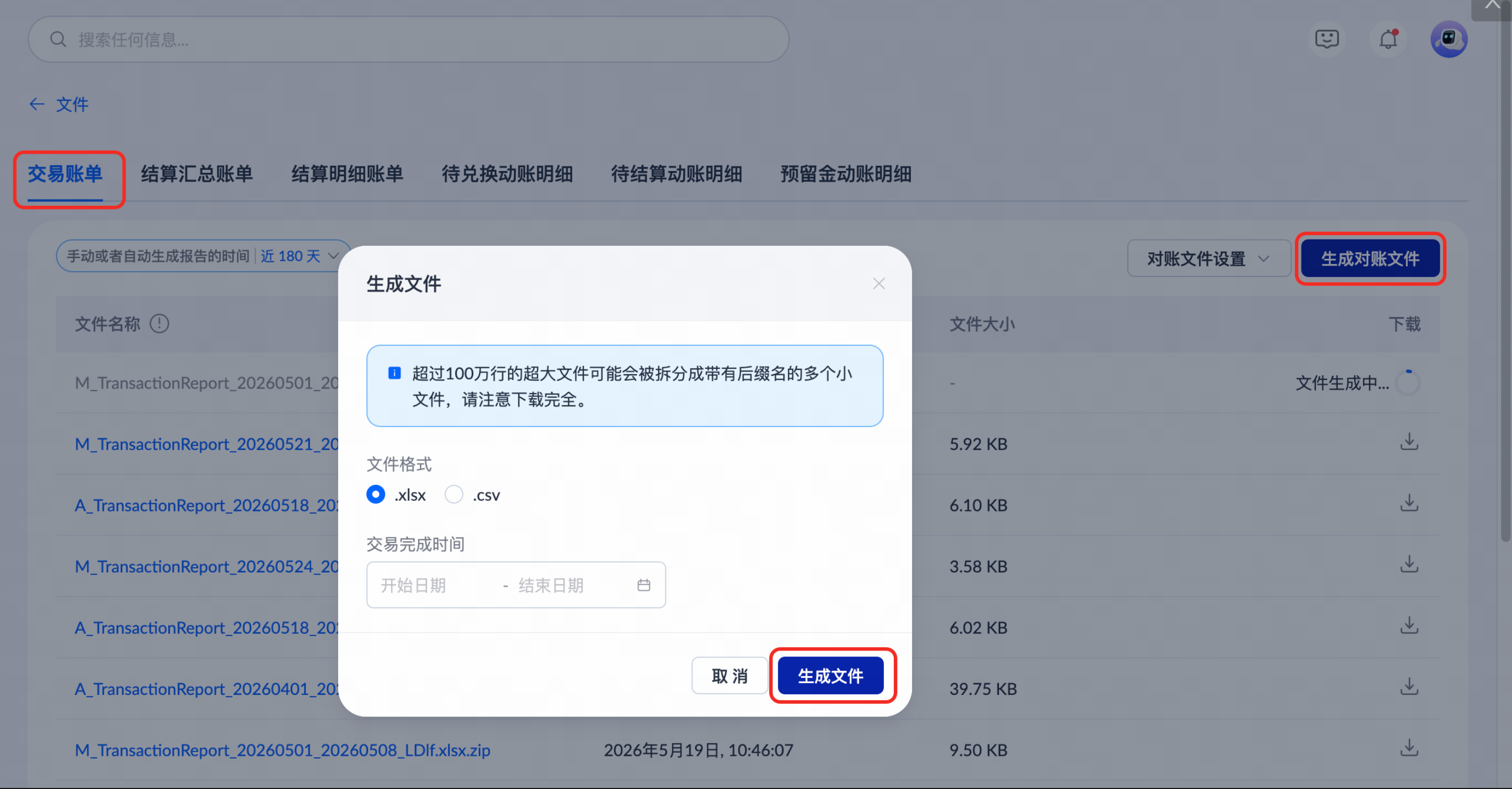The width and height of the screenshot is (1512, 789).
Task: Click 取消 in the dialog
Action: 730,676
